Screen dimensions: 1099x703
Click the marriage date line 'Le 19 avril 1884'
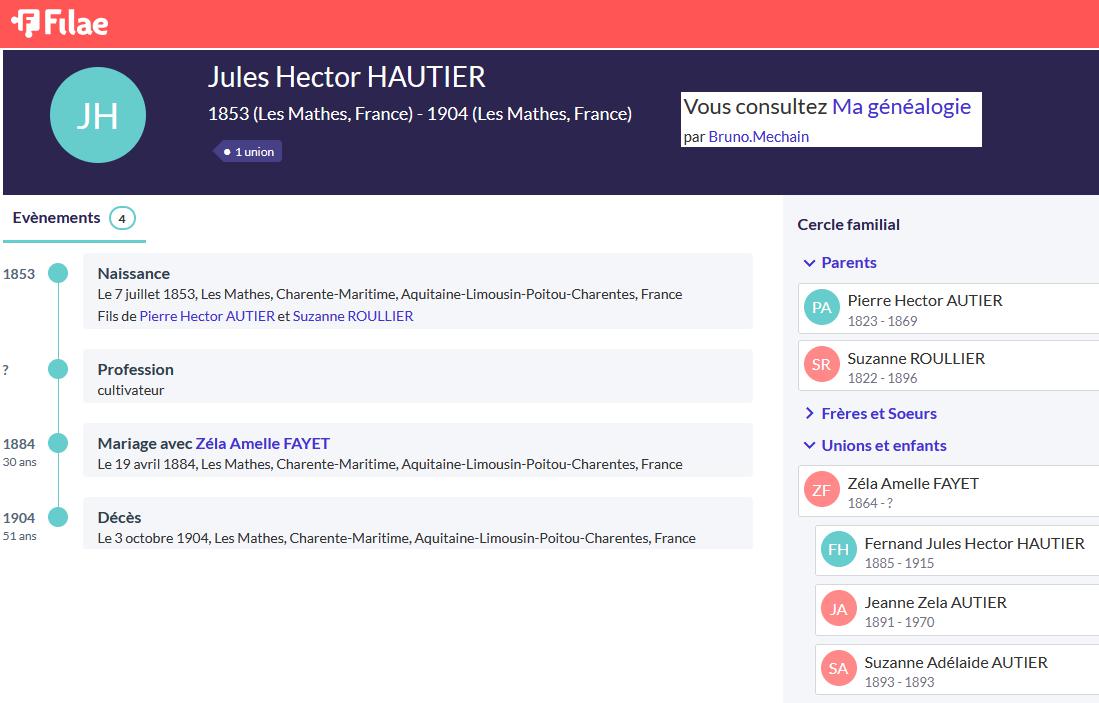pyautogui.click(x=390, y=464)
